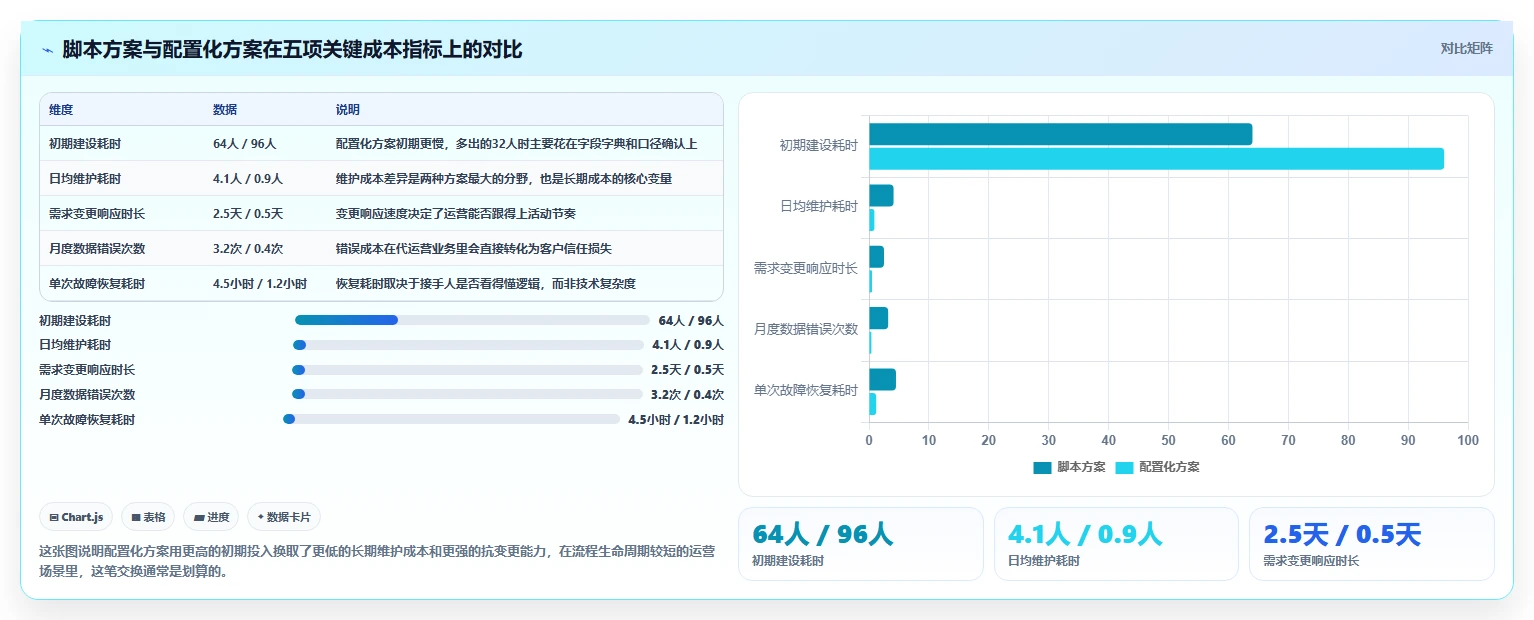Click the 64人 / 96人 stat card

(861, 544)
